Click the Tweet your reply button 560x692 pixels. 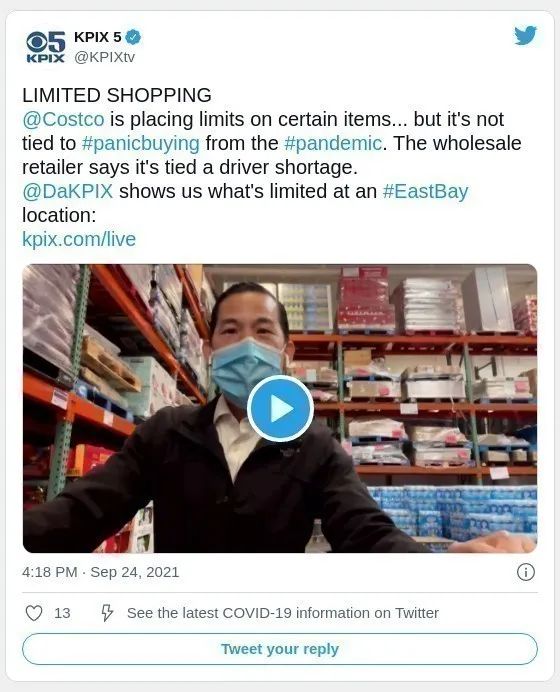coord(280,649)
